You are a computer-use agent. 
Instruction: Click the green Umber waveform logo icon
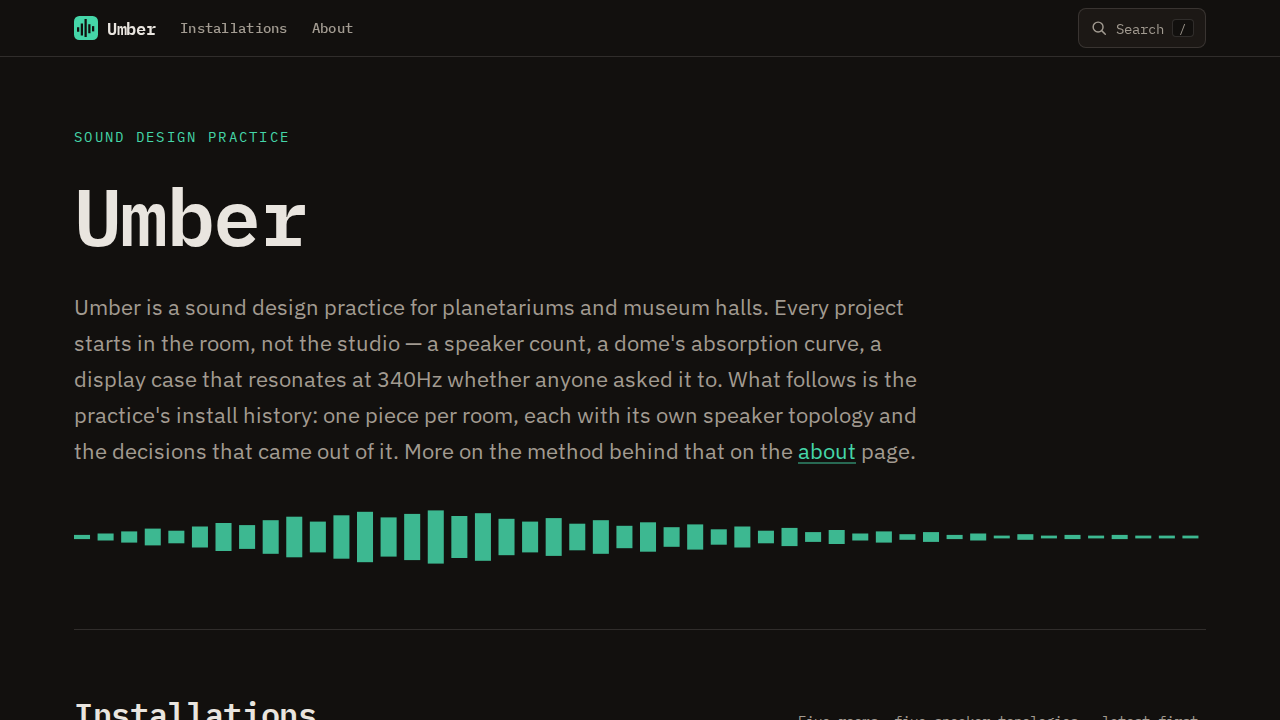(86, 28)
